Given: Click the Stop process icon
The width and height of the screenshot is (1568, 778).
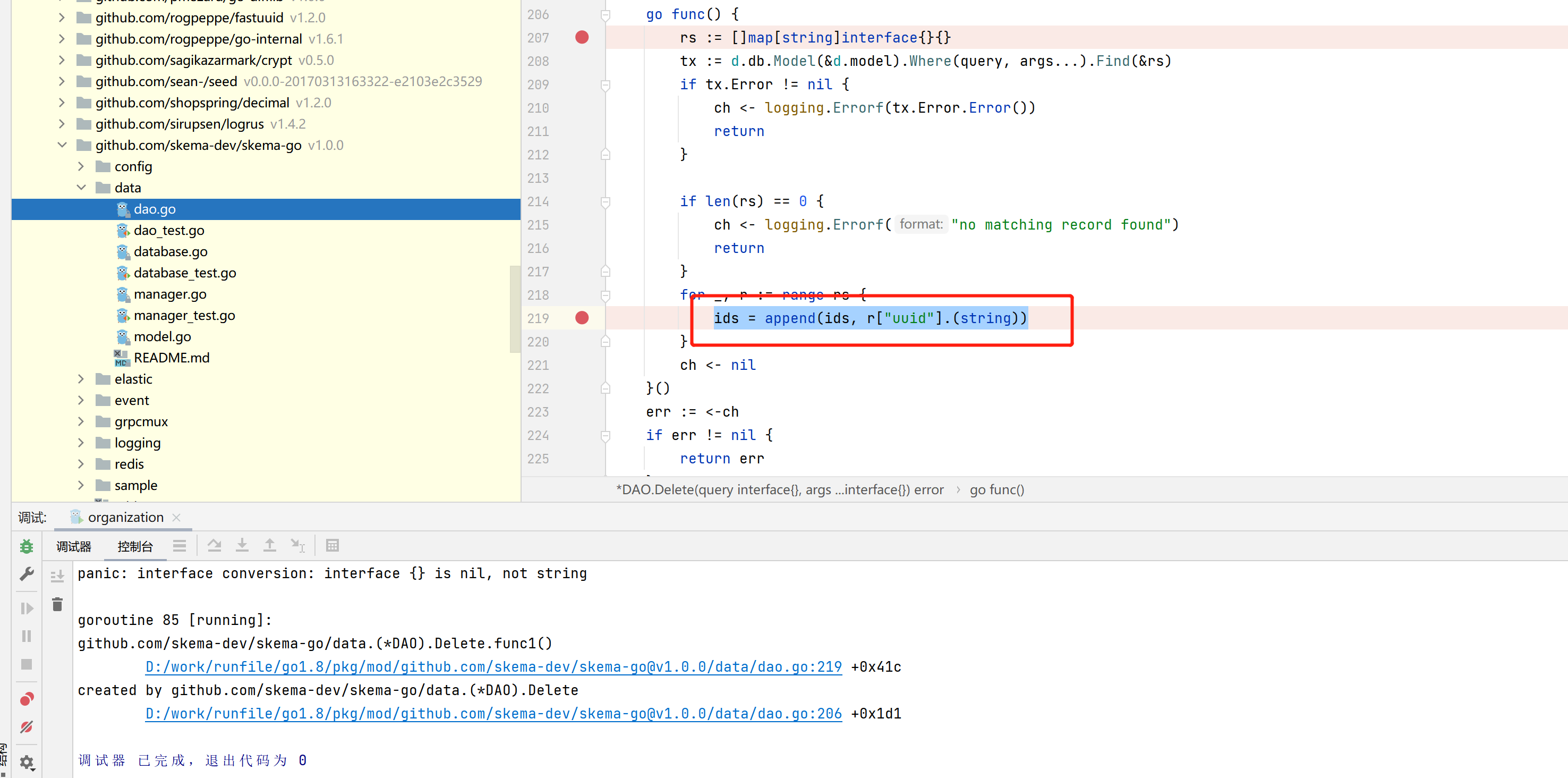Looking at the screenshot, I should 26,664.
